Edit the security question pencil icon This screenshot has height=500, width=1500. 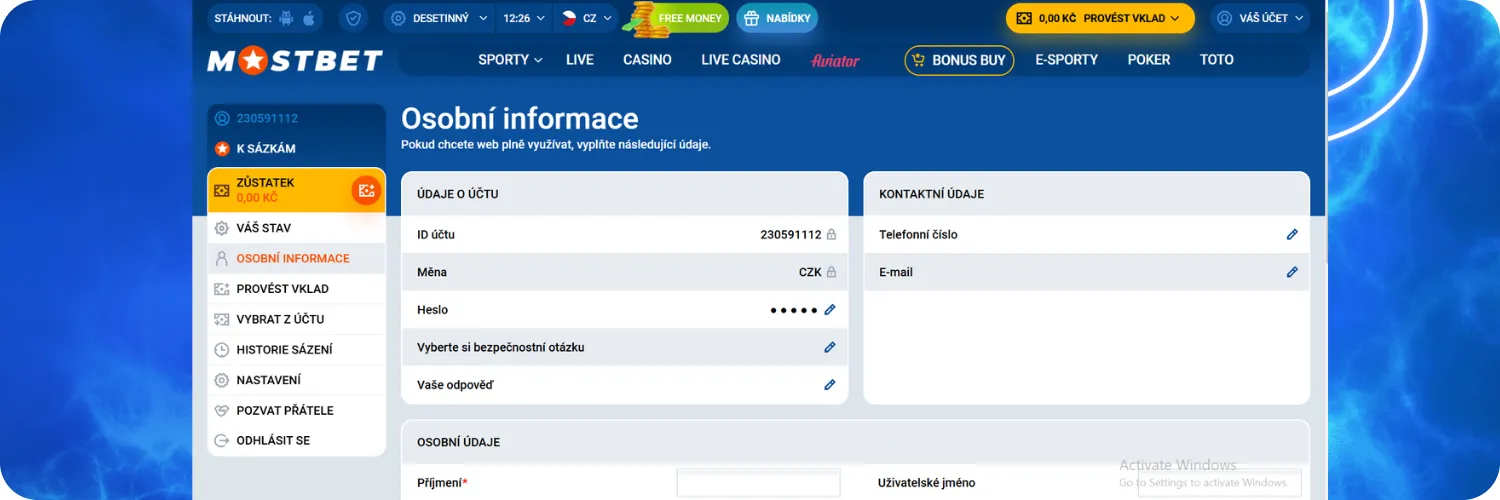coord(829,348)
